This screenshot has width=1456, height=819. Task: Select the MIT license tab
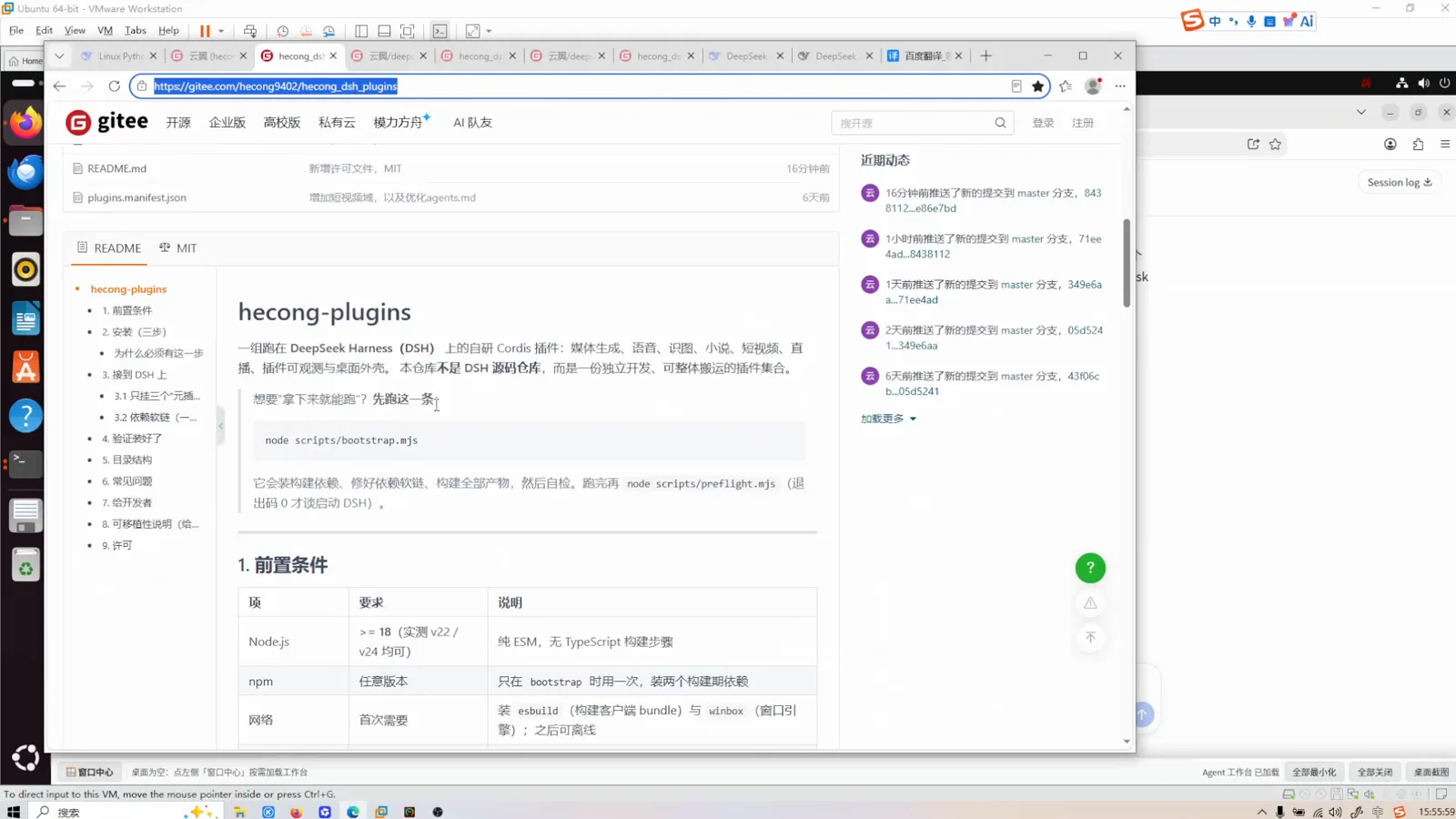178,248
